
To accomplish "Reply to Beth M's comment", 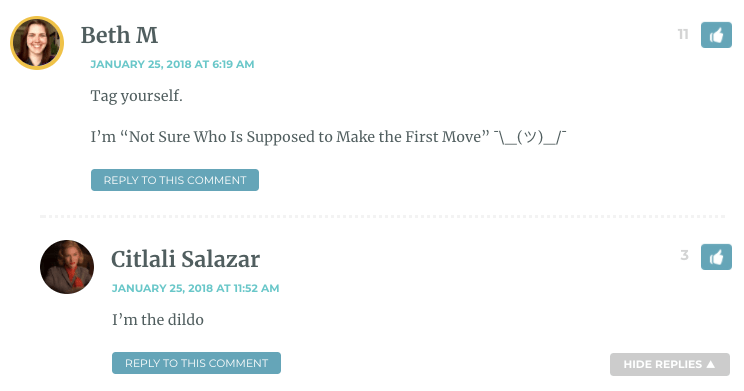I will pyautogui.click(x=175, y=180).
